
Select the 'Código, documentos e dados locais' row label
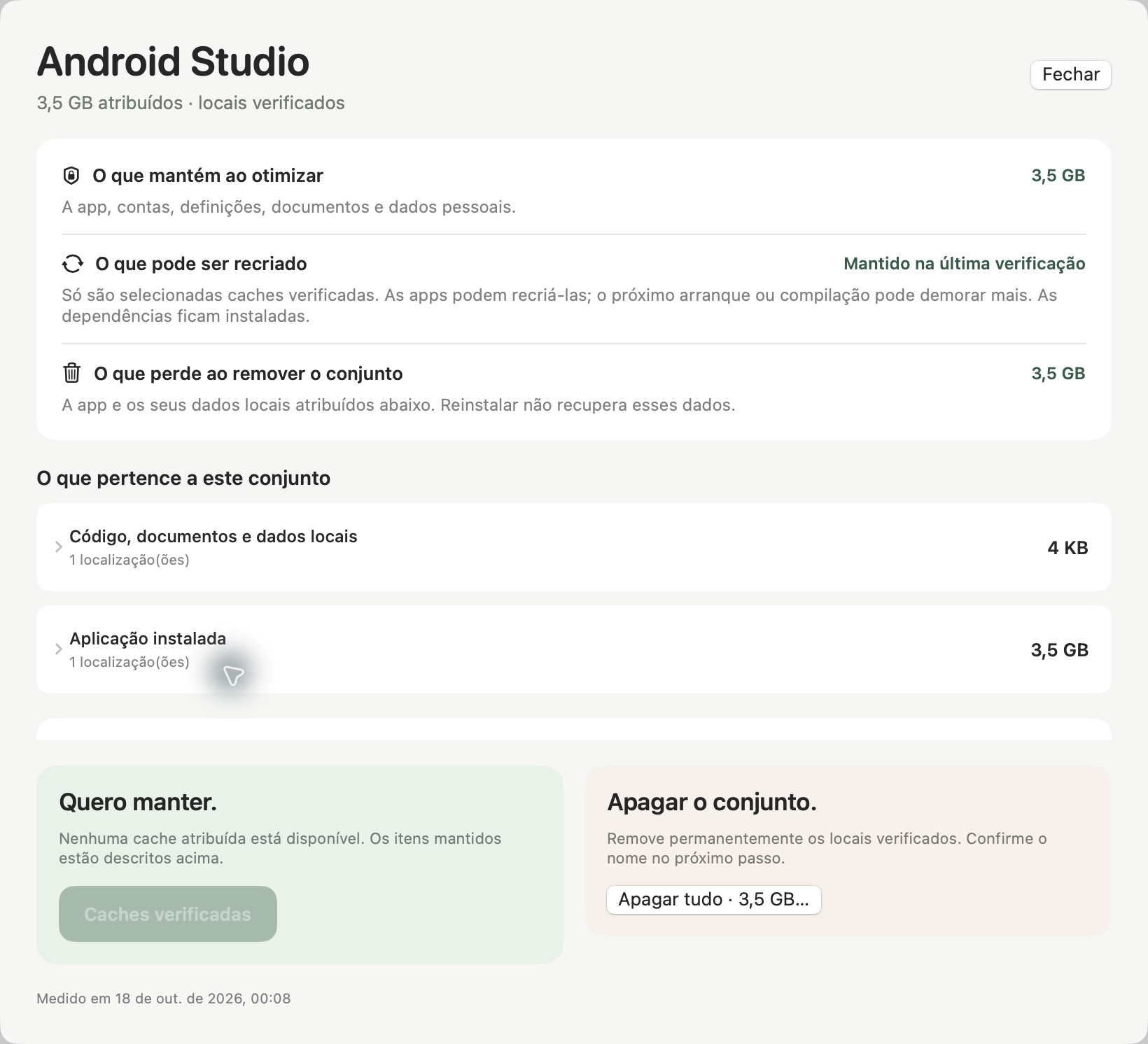coord(213,537)
